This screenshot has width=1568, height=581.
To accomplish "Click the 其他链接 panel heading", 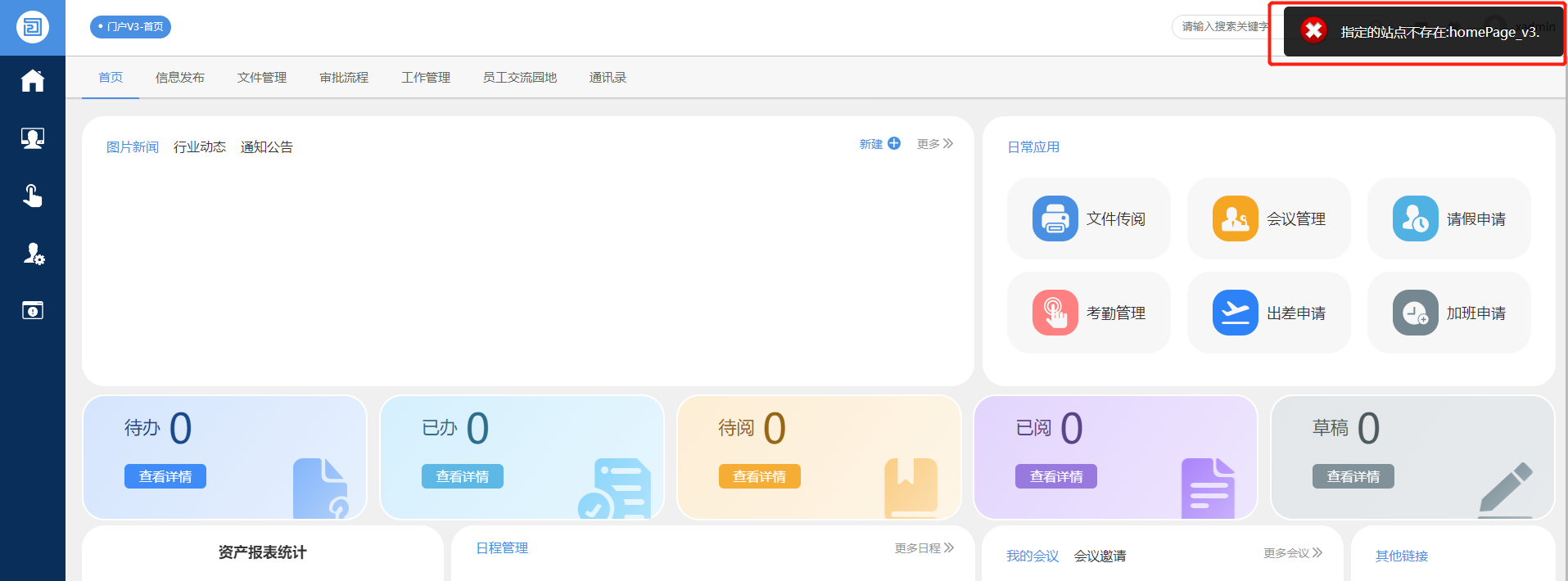I will [x=1402, y=556].
